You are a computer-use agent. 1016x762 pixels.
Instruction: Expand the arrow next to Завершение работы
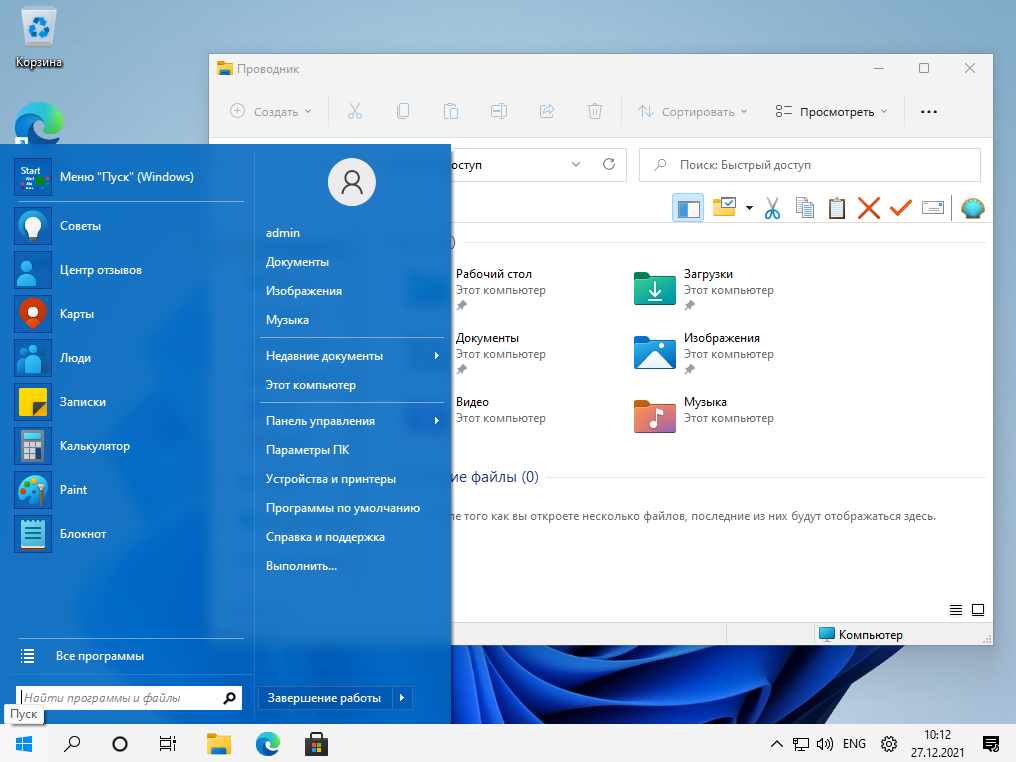[402, 698]
